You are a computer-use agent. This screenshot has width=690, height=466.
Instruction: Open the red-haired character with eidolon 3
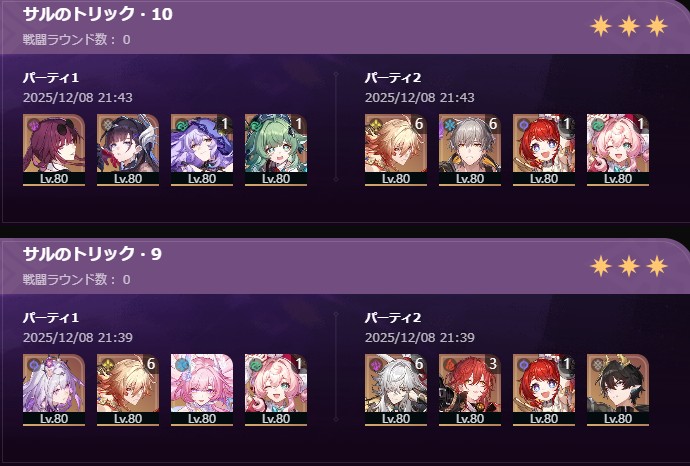tap(470, 389)
